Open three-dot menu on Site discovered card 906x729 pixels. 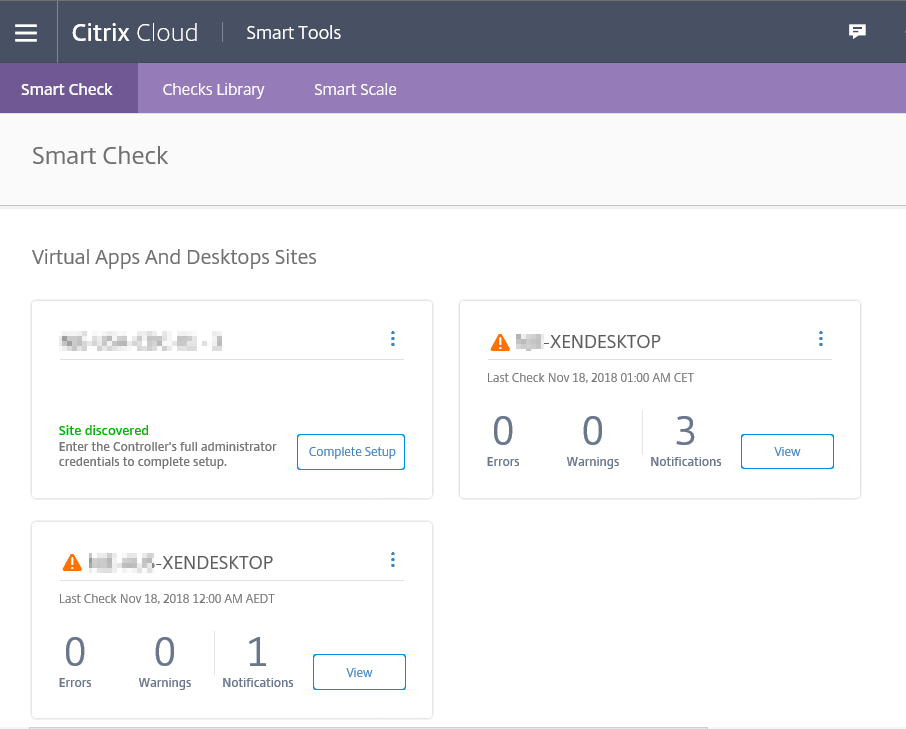click(393, 339)
